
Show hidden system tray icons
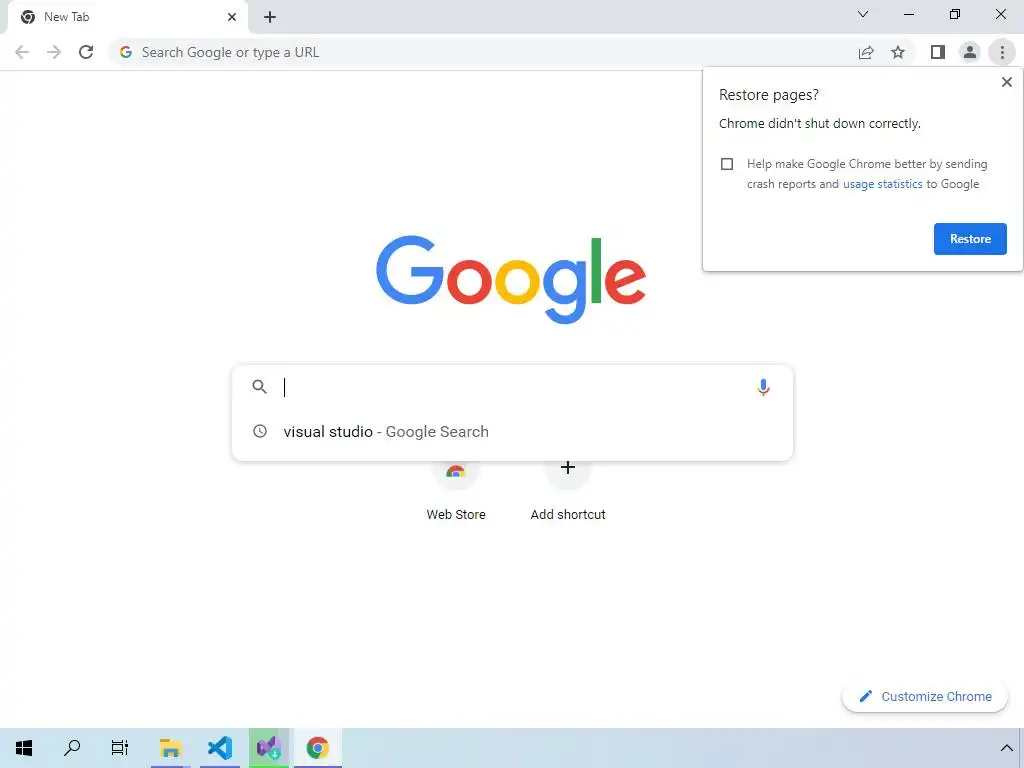click(x=1006, y=748)
